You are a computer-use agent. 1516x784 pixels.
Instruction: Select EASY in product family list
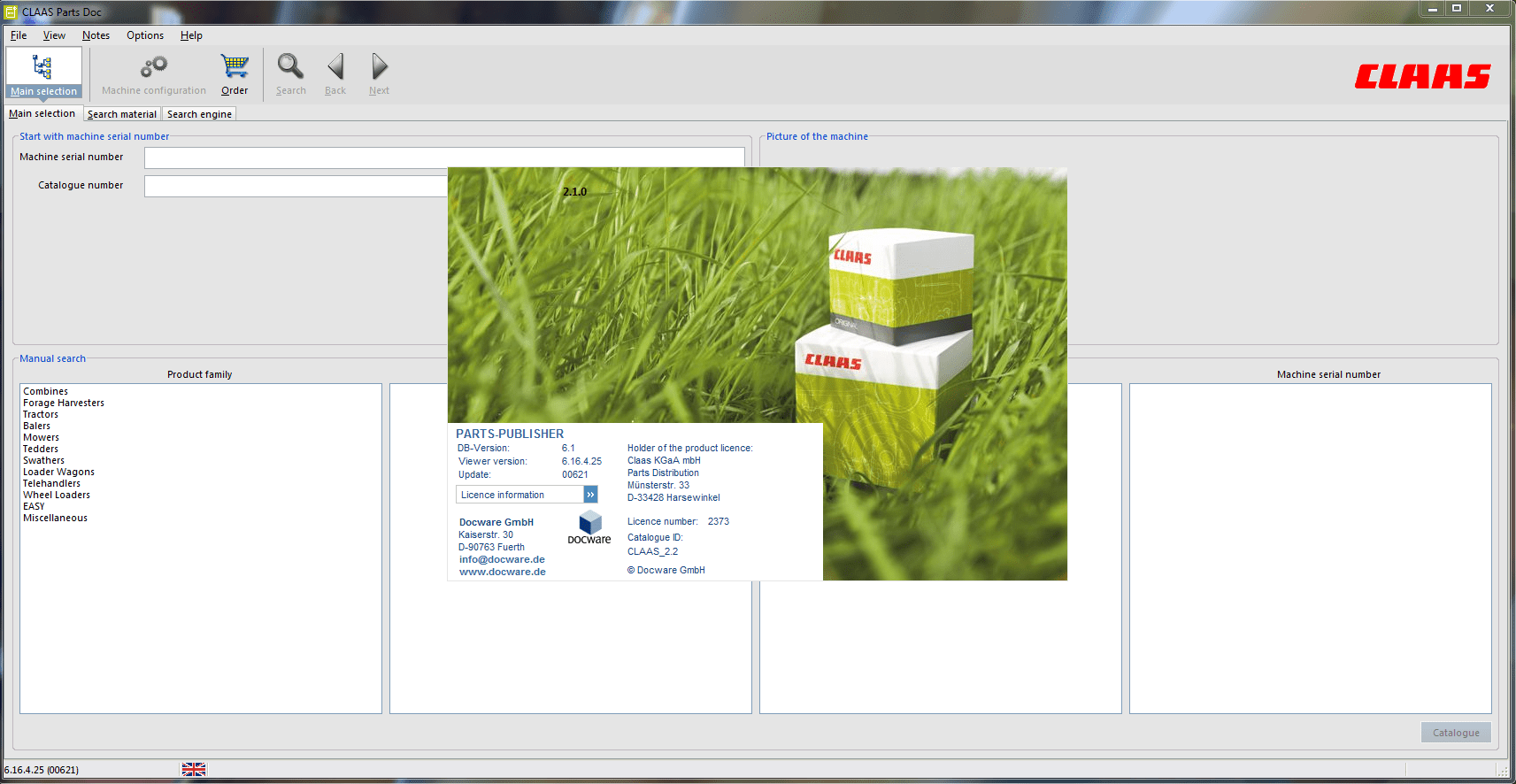pyautogui.click(x=34, y=506)
